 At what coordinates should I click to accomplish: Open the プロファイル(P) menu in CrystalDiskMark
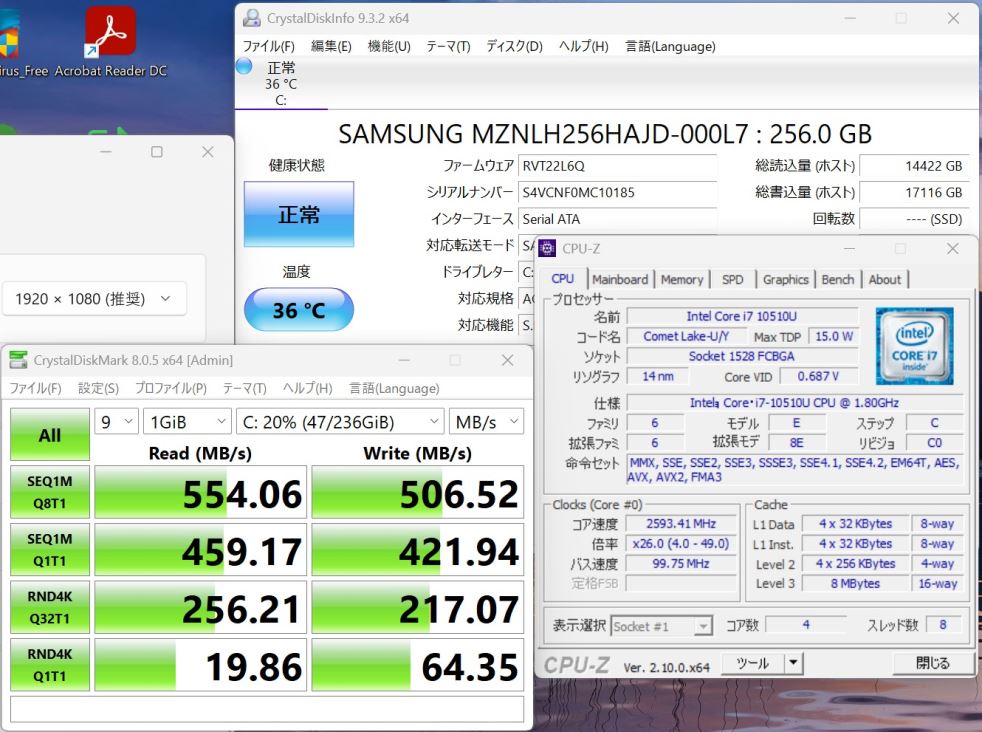(x=171, y=388)
